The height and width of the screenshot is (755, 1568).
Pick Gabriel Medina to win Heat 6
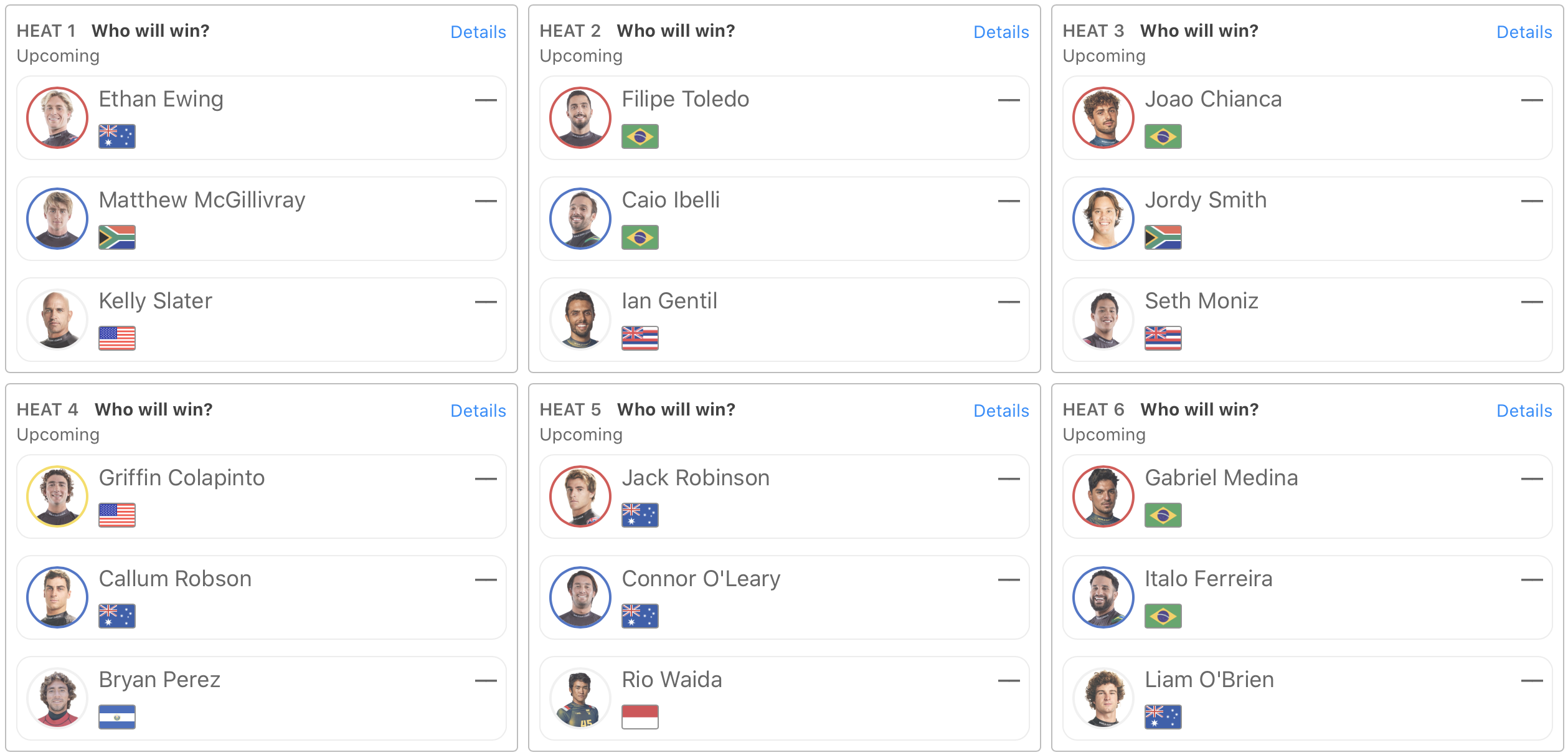pyautogui.click(x=1308, y=496)
